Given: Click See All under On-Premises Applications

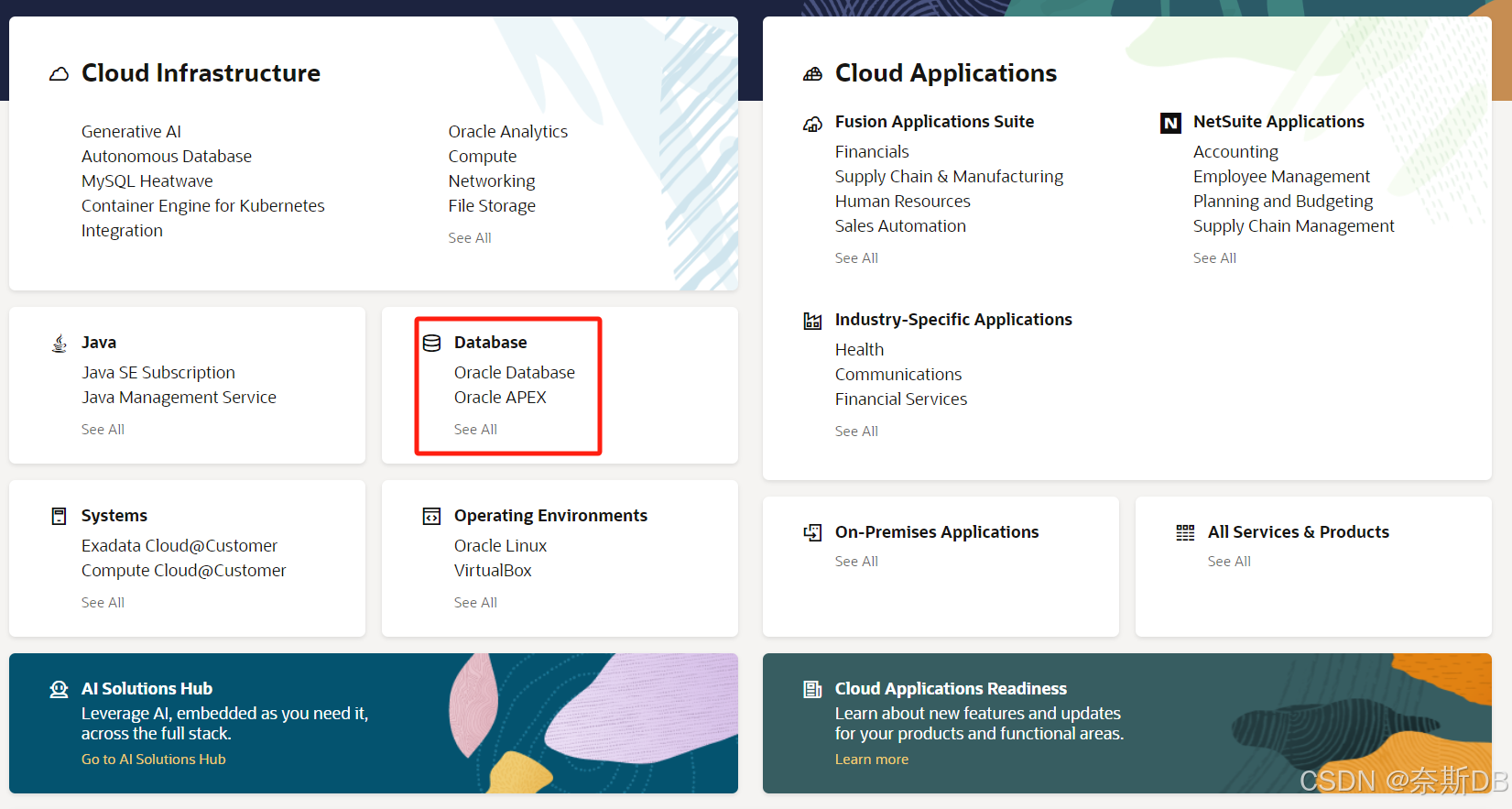Looking at the screenshot, I should [856, 562].
